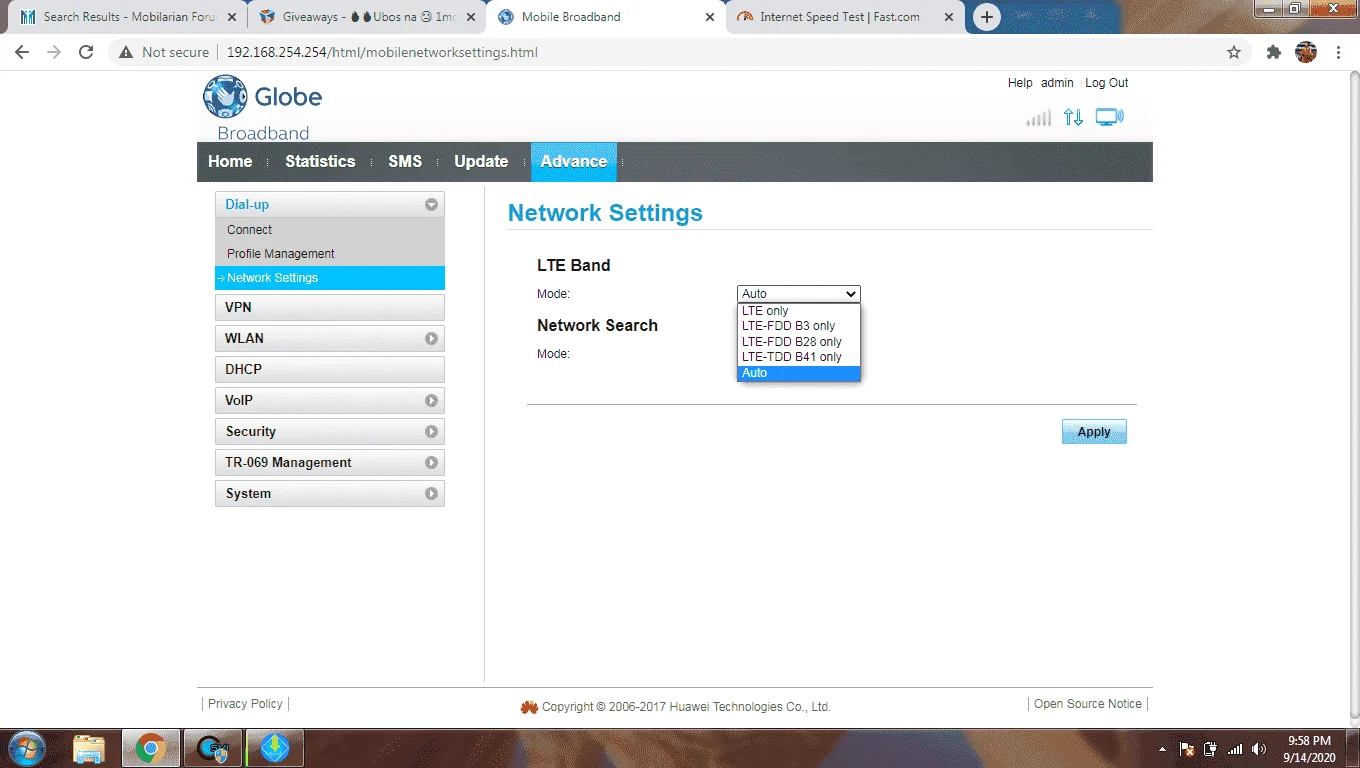The image size is (1360, 768).
Task: Open File Explorer from taskbar
Action: coord(89,748)
